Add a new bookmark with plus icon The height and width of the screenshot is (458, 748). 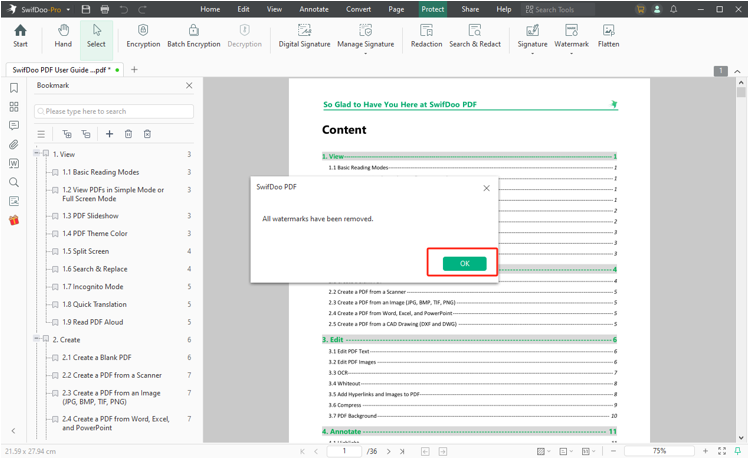[x=109, y=134]
